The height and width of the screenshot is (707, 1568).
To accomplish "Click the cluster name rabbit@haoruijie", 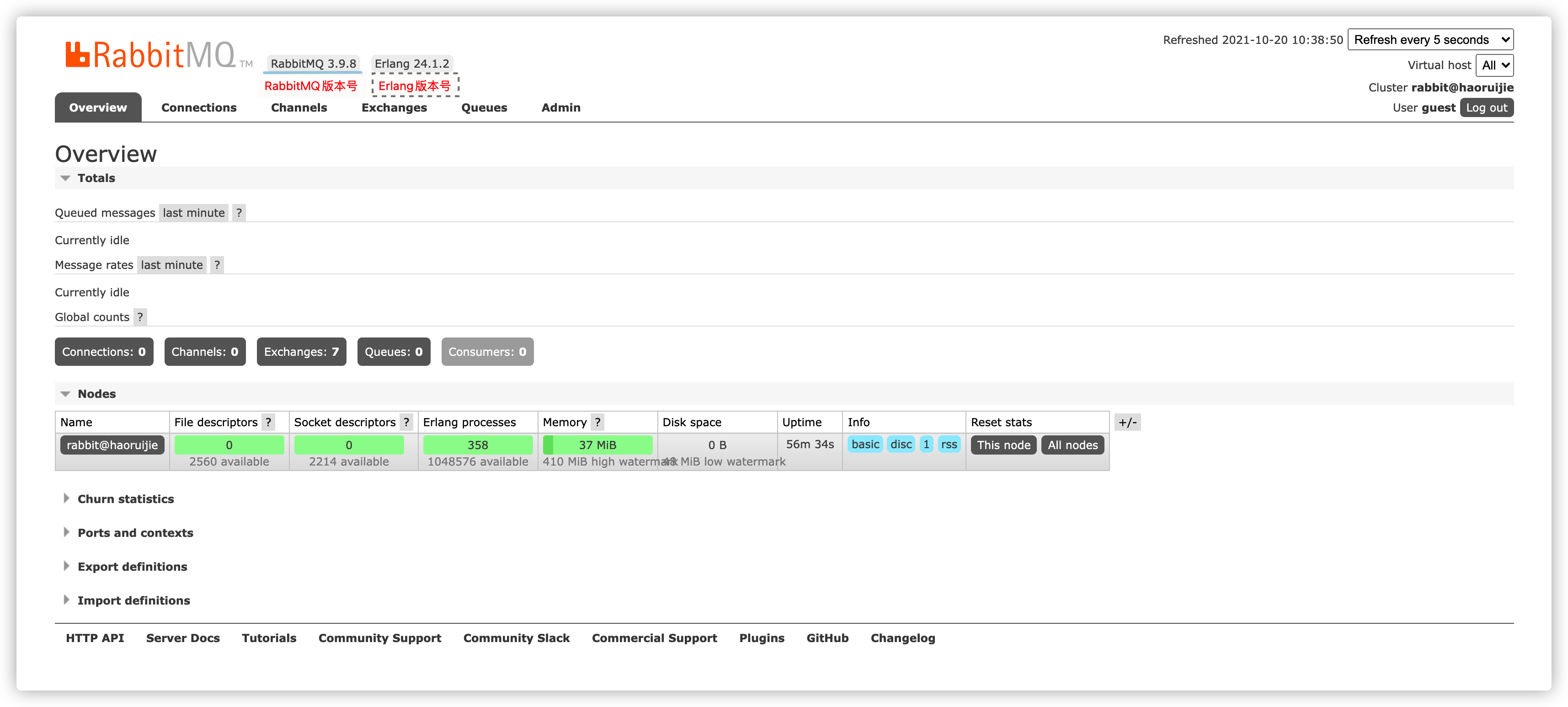I will [1463, 87].
